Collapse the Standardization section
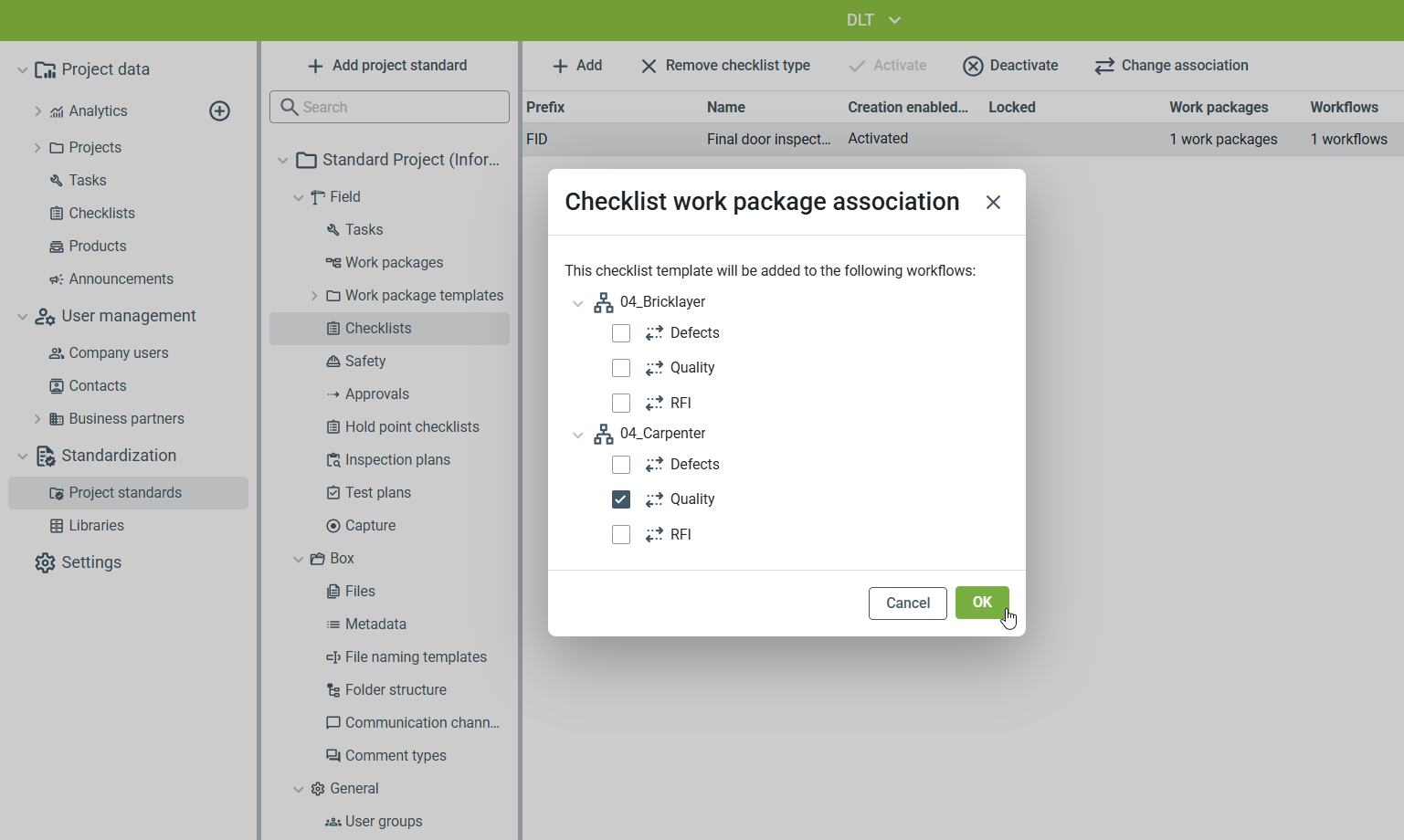Screen dimensions: 1404x840 coord(22,456)
